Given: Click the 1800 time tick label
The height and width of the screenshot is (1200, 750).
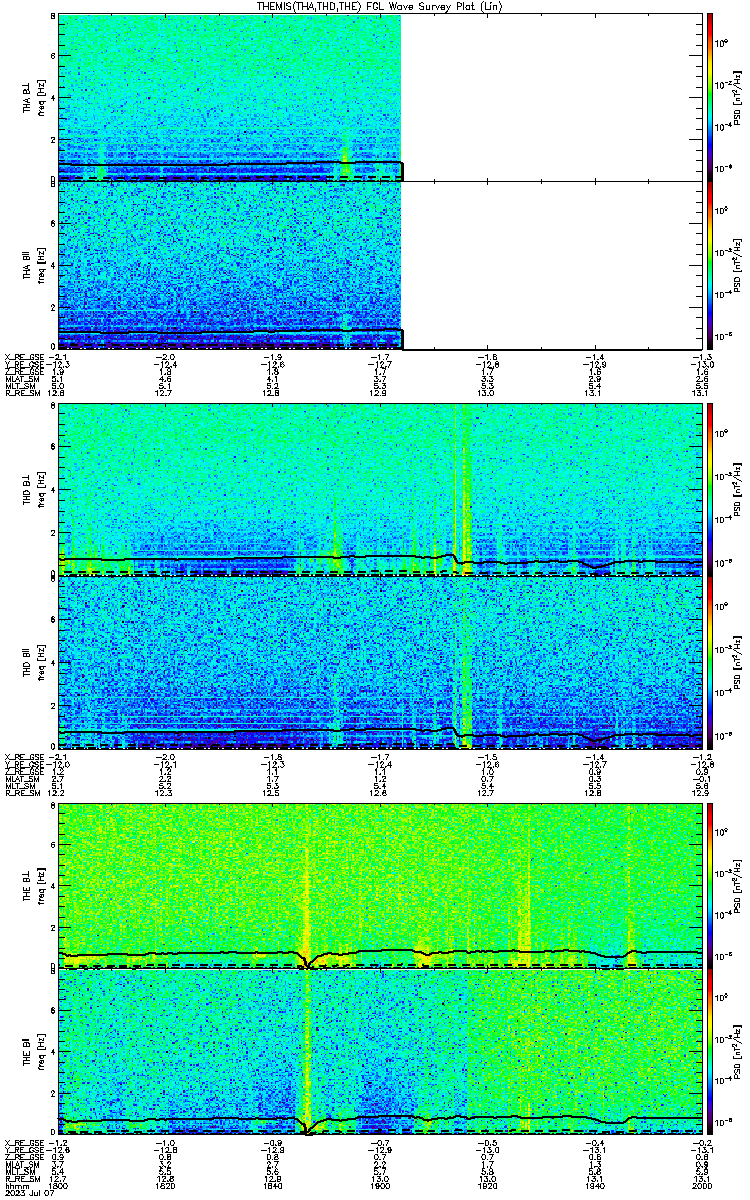Looking at the screenshot, I should pos(59,1184).
